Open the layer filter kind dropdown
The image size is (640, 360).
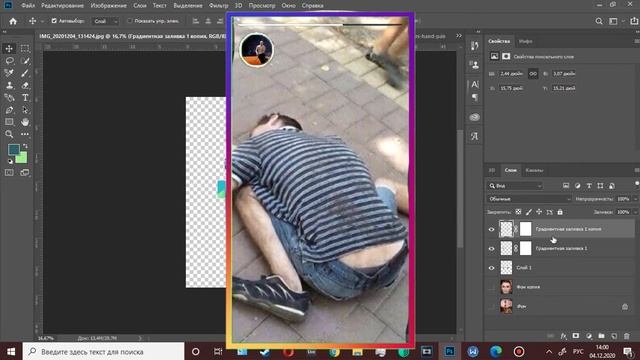click(515, 186)
